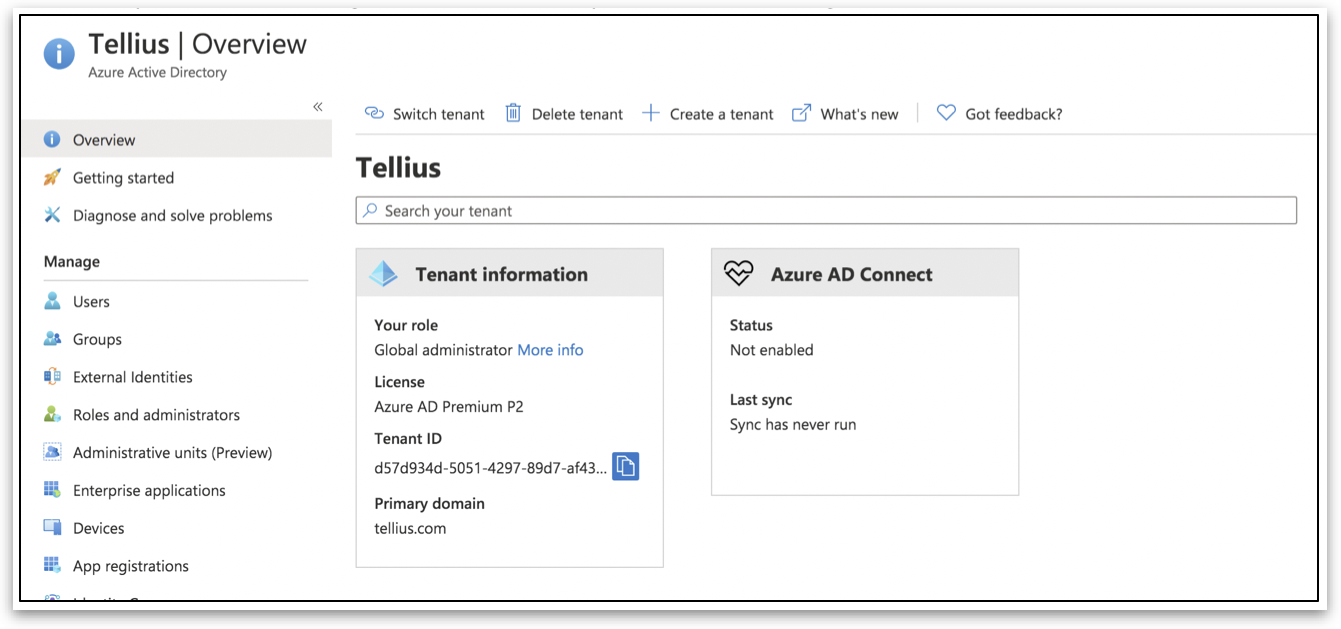This screenshot has width=1341, height=629.
Task: Click the Switch tenant icon
Action: [374, 114]
